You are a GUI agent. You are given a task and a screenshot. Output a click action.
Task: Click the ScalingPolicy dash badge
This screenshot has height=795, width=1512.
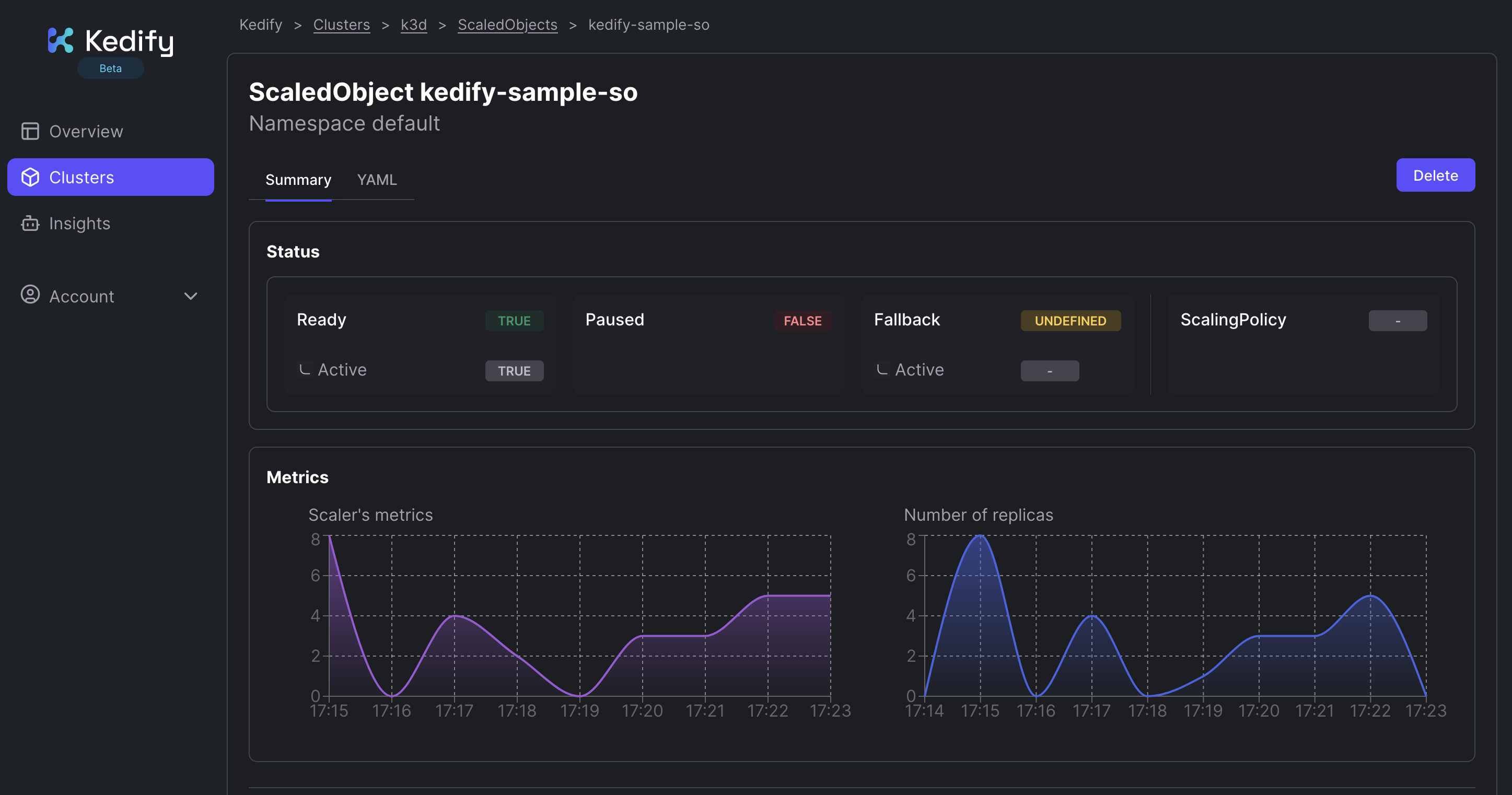click(x=1398, y=320)
